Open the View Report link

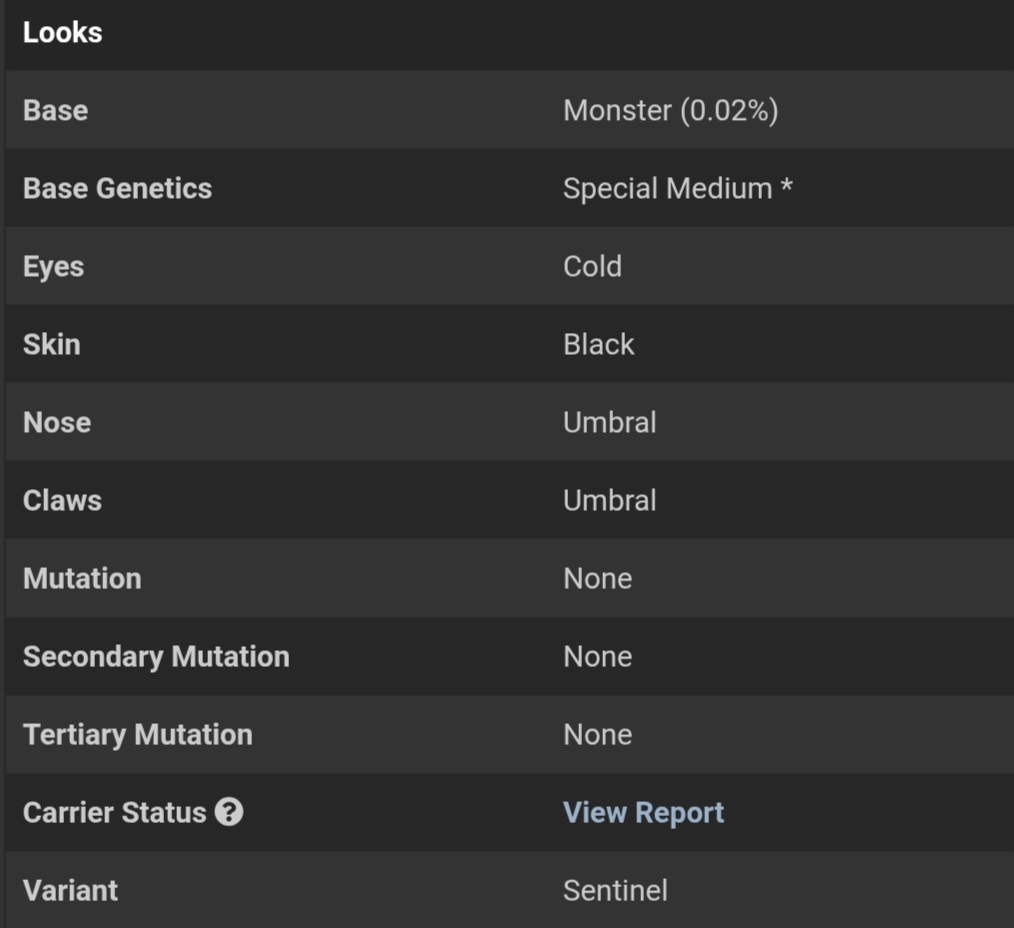tap(643, 812)
